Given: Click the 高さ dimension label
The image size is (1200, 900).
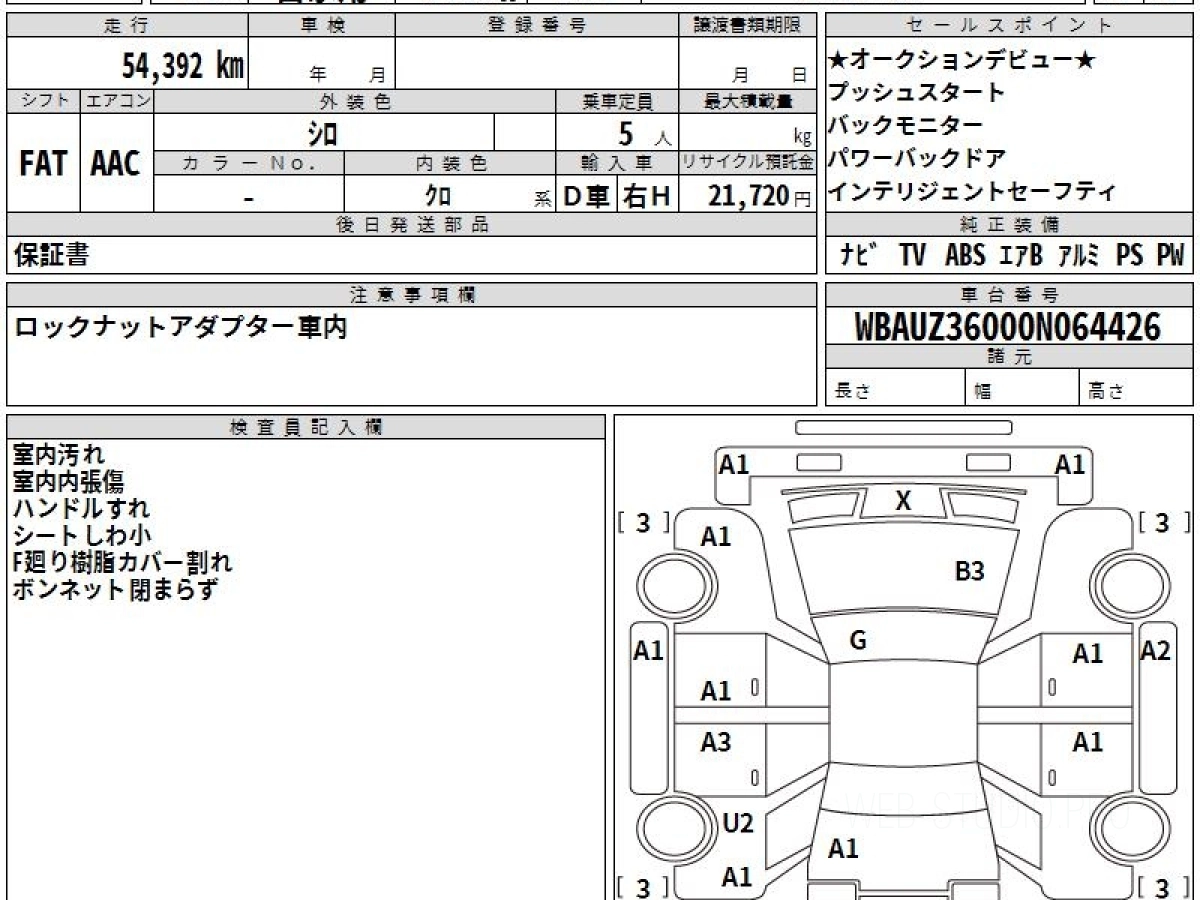Looking at the screenshot, I should (x=1106, y=392).
